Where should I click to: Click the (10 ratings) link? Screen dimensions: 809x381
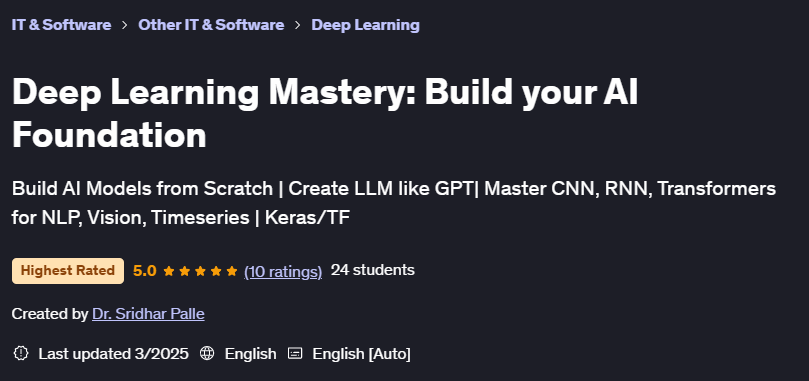tap(283, 271)
